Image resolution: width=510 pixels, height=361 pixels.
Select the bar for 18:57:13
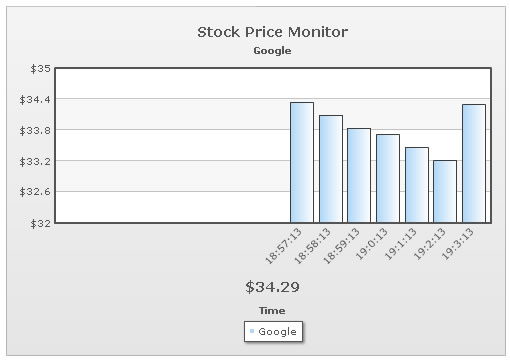coord(302,162)
